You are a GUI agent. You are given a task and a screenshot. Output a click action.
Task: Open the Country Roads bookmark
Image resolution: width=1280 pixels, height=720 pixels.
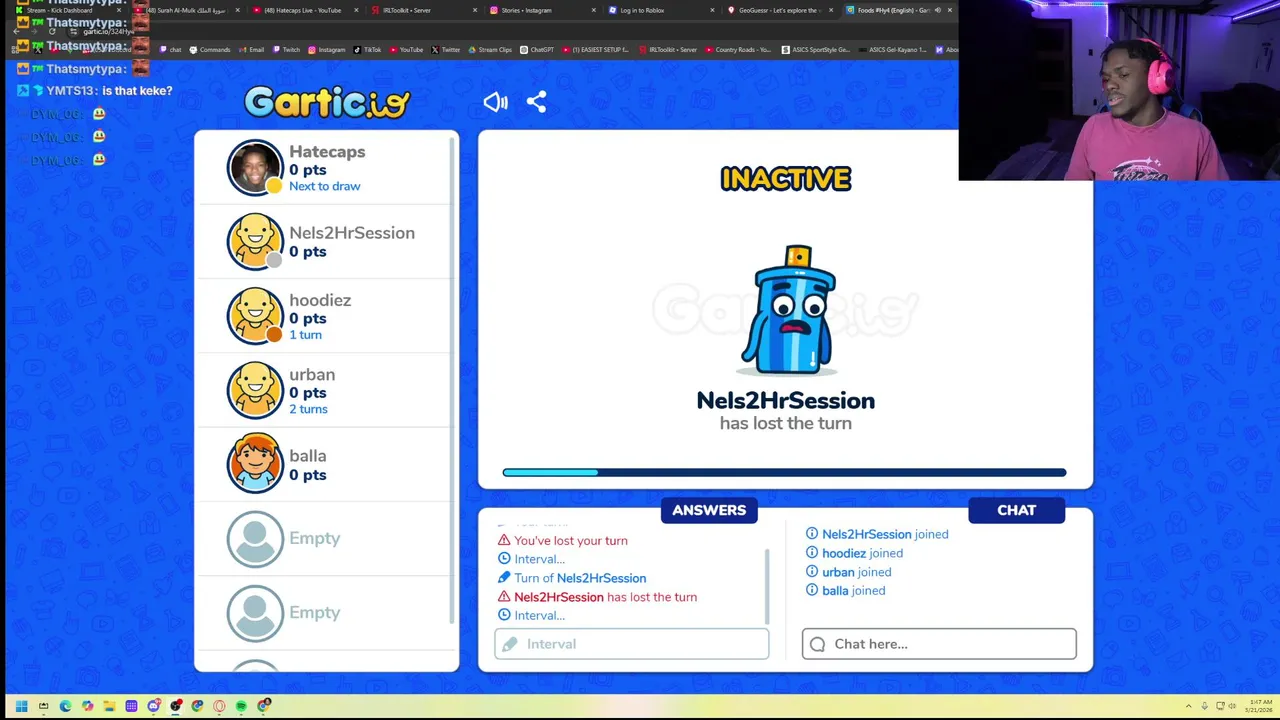pyautogui.click(x=739, y=49)
